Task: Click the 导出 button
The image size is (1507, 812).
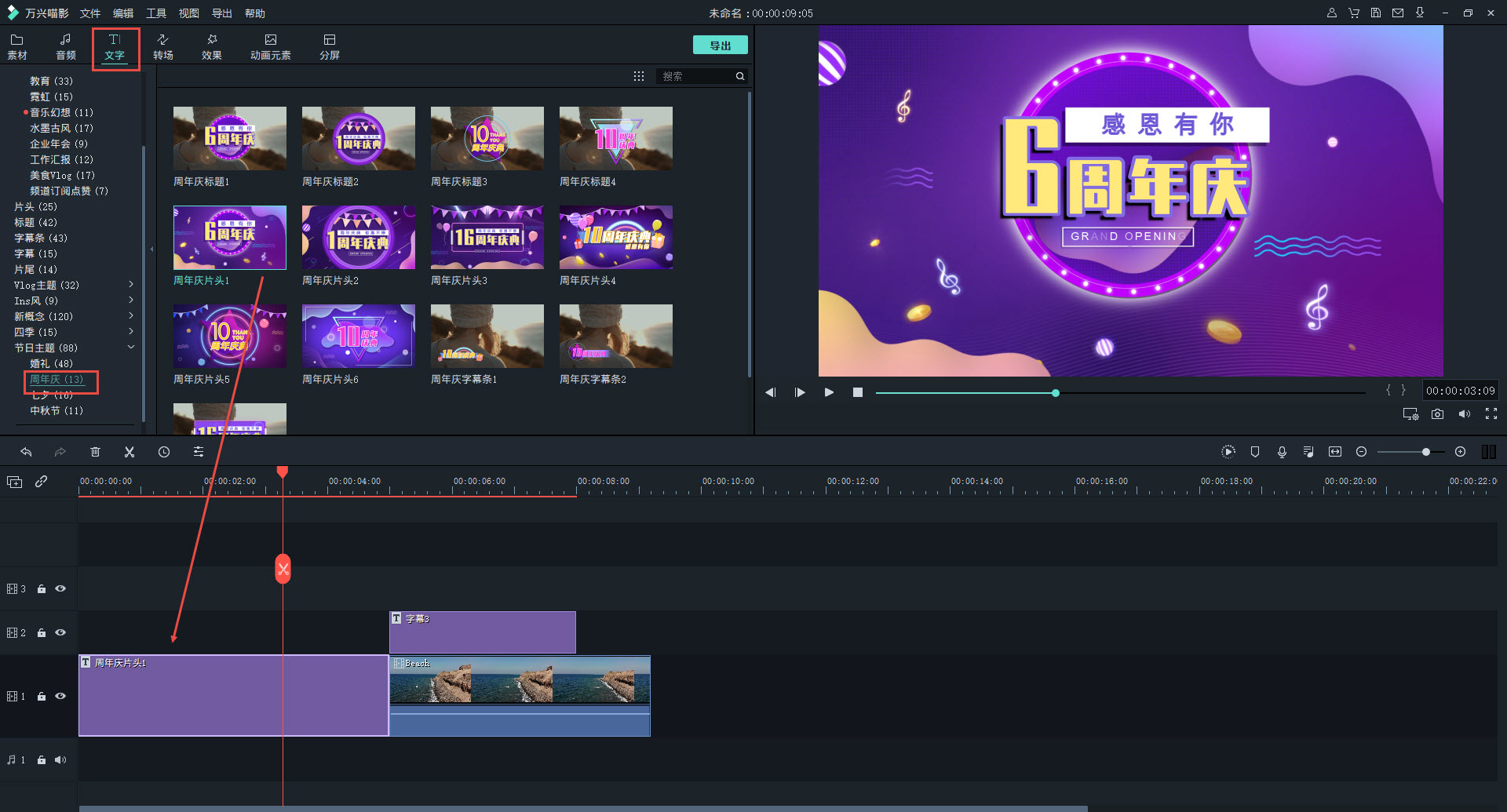Action: [719, 45]
